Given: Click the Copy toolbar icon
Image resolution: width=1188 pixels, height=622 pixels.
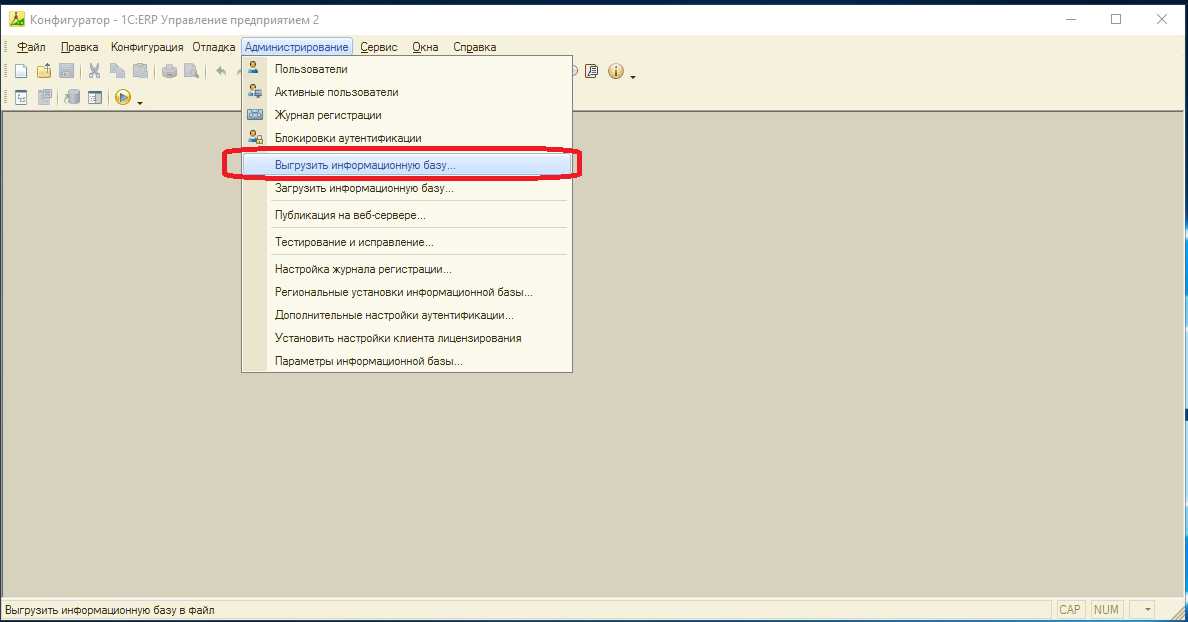Looking at the screenshot, I should [117, 71].
